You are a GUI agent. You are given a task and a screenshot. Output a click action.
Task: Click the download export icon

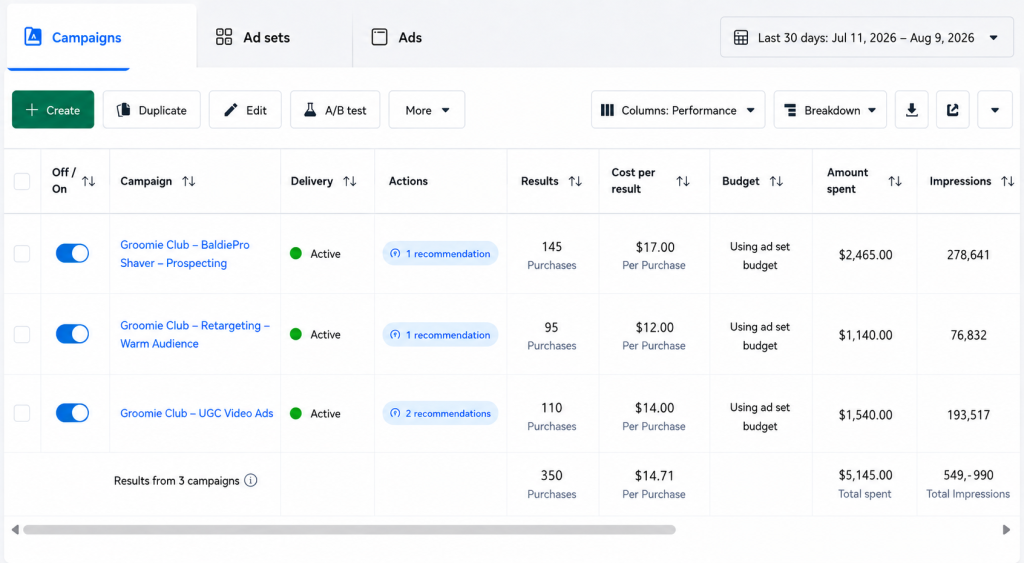[x=912, y=110]
